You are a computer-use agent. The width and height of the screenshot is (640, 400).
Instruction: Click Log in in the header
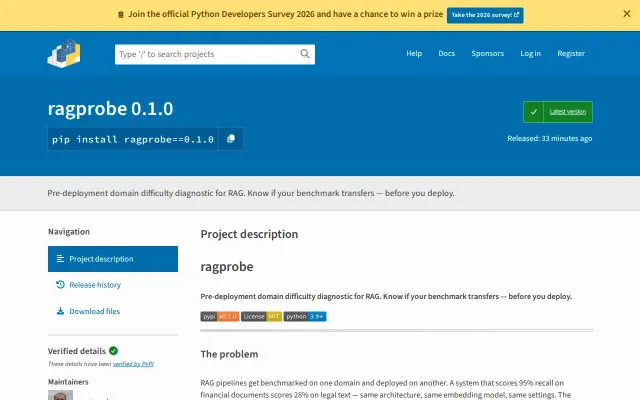coord(531,53)
